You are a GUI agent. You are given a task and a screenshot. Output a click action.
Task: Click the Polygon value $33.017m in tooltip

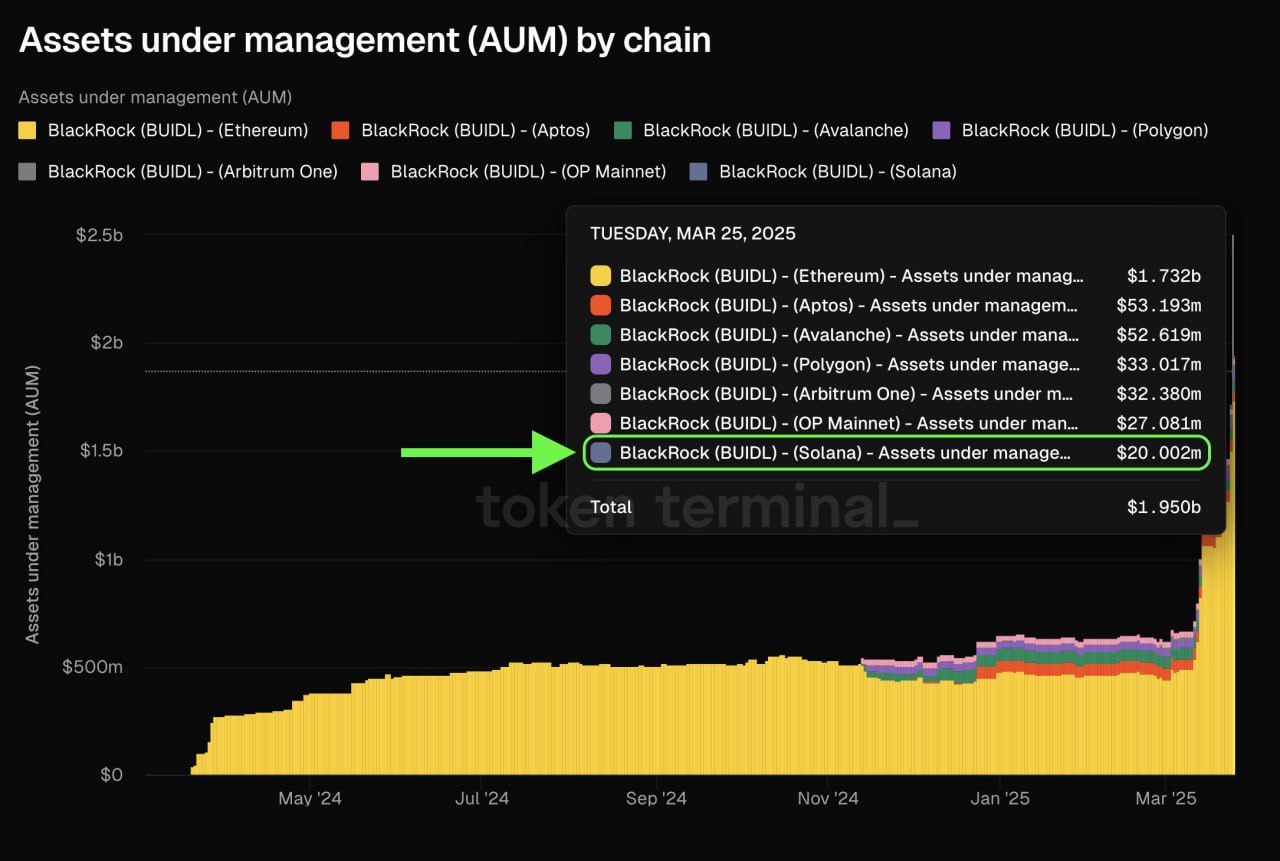(x=1159, y=365)
